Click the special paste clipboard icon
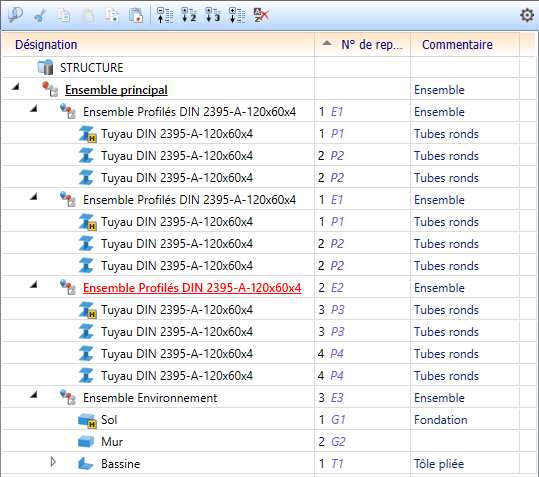Image resolution: width=539 pixels, height=477 pixels. tap(136, 15)
